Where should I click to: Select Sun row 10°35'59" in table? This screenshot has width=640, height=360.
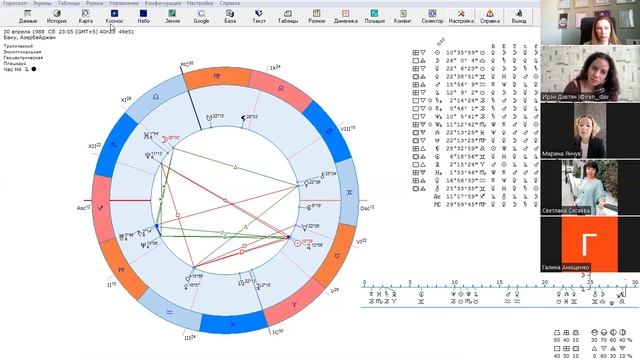[476, 53]
